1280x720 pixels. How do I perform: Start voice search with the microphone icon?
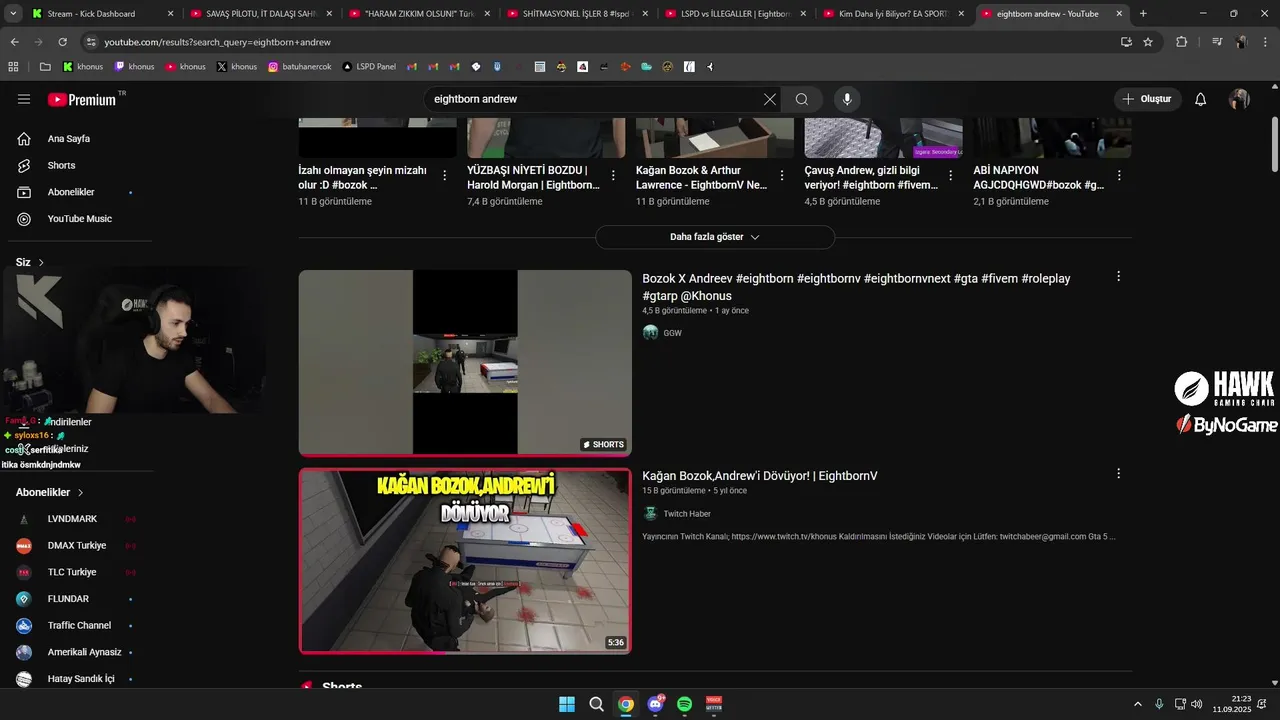tap(847, 99)
